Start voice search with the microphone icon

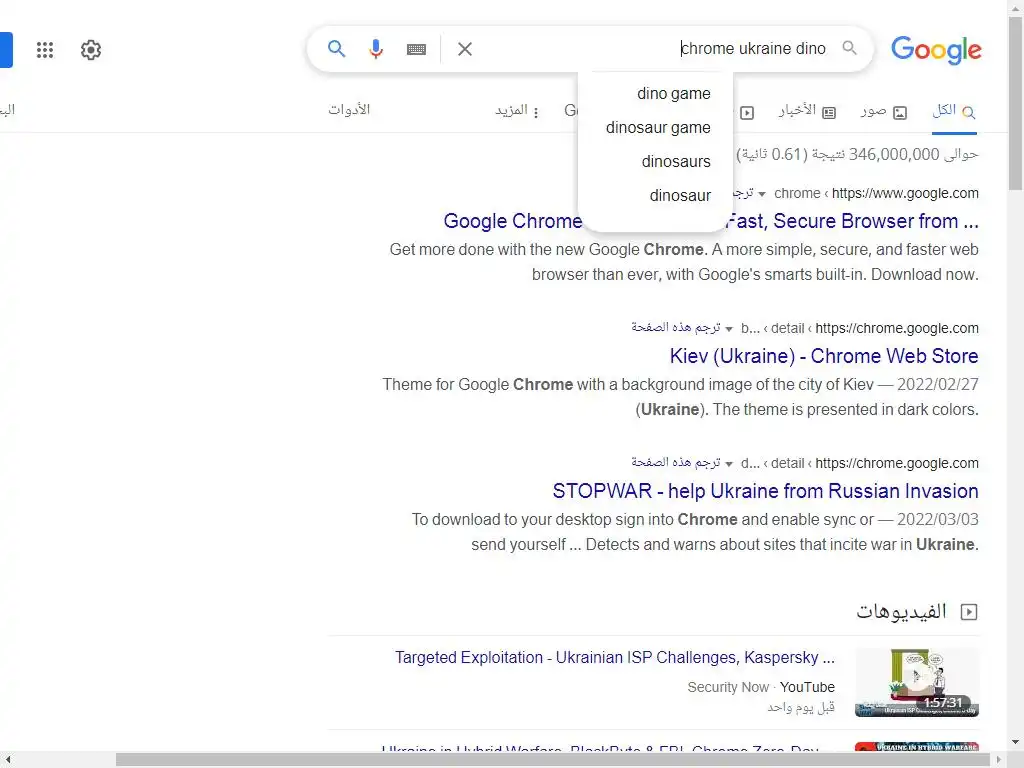point(376,49)
